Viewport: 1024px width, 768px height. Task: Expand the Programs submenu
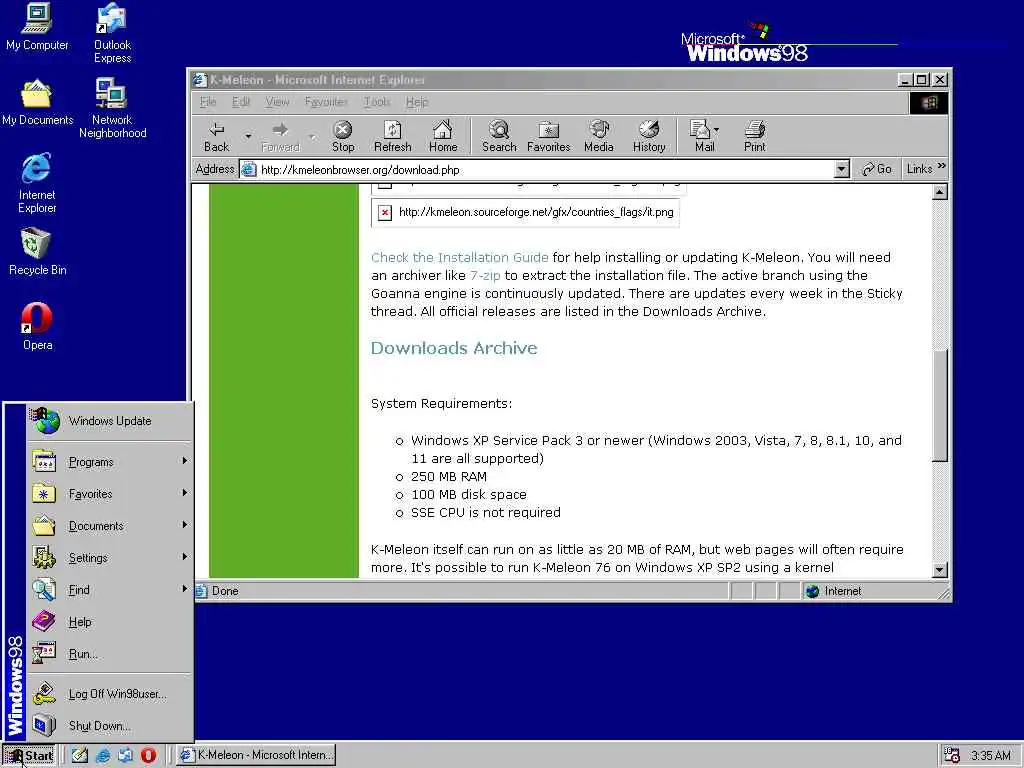(110, 462)
